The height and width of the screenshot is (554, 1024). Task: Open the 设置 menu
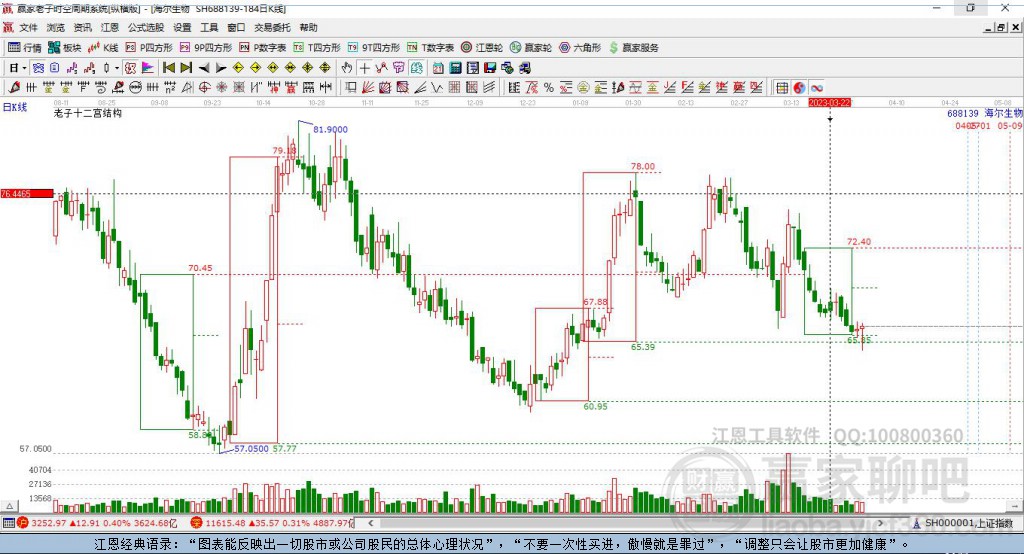pos(182,27)
